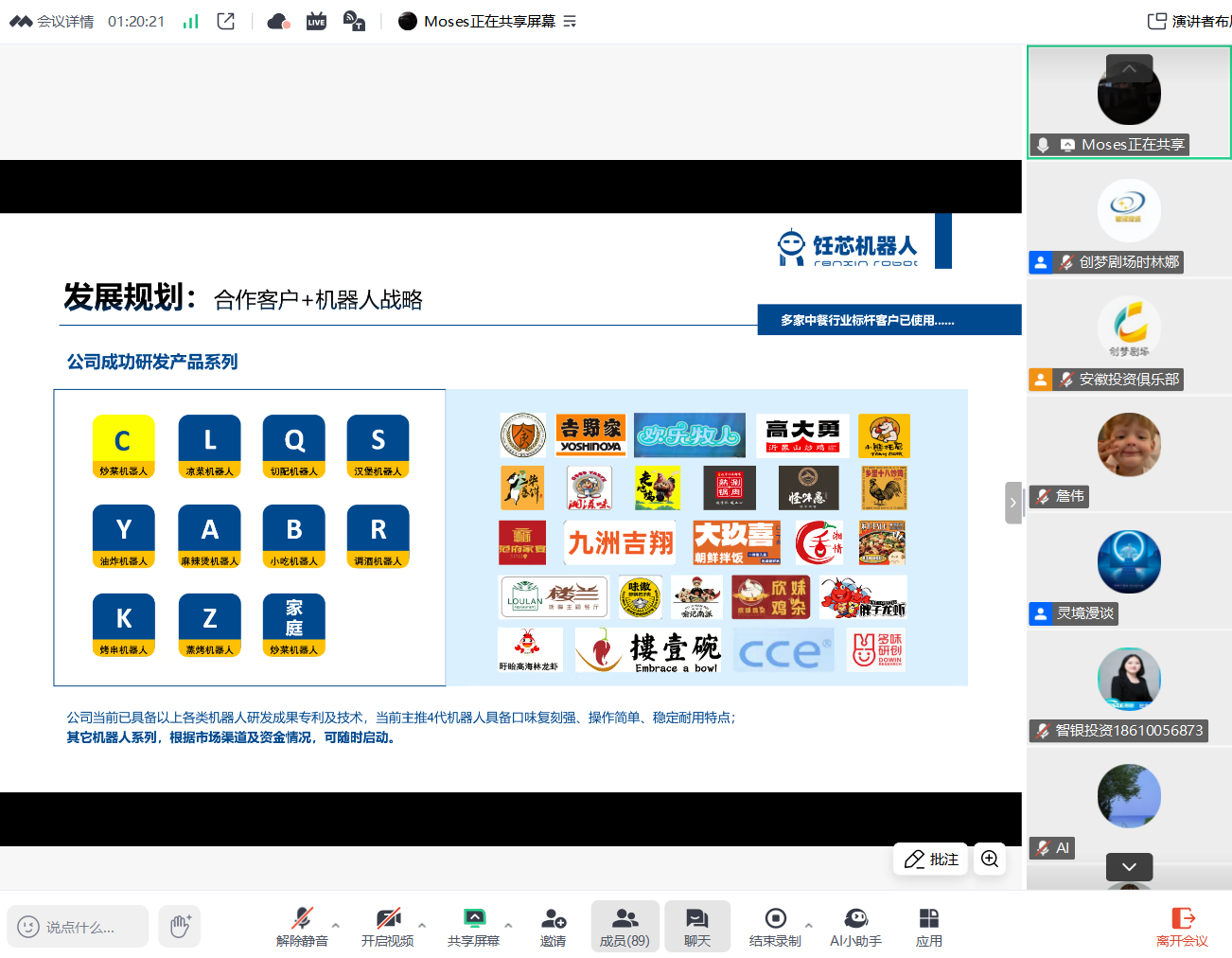
Task: Click the share/export meeting link icon
Action: [x=226, y=21]
